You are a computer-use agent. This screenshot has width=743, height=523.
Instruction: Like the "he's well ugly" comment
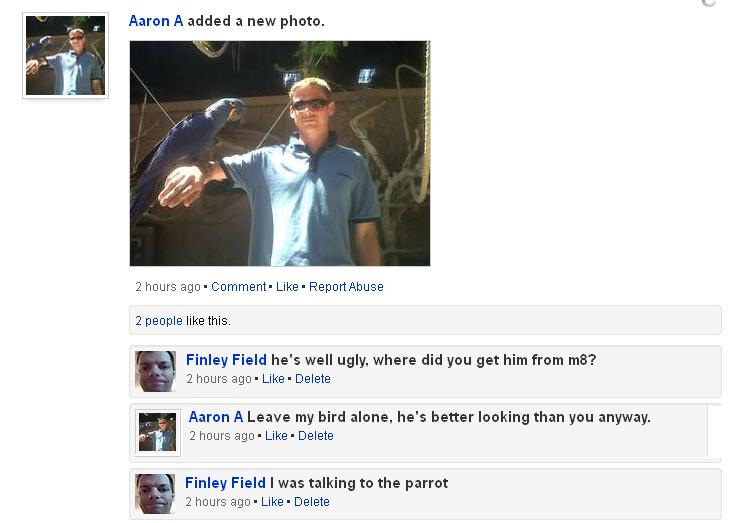click(273, 379)
